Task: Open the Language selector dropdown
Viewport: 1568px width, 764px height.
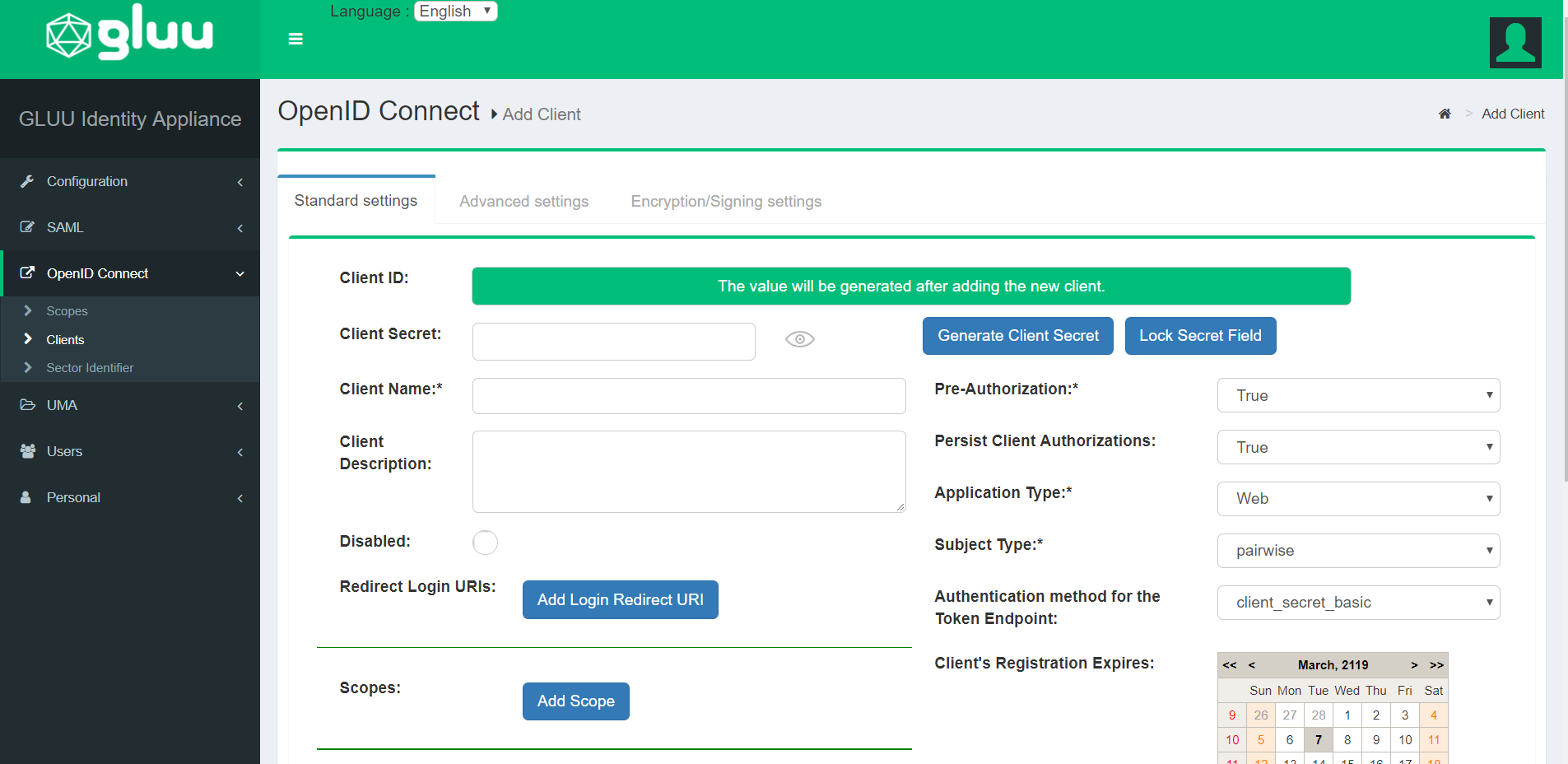Action: tap(455, 11)
